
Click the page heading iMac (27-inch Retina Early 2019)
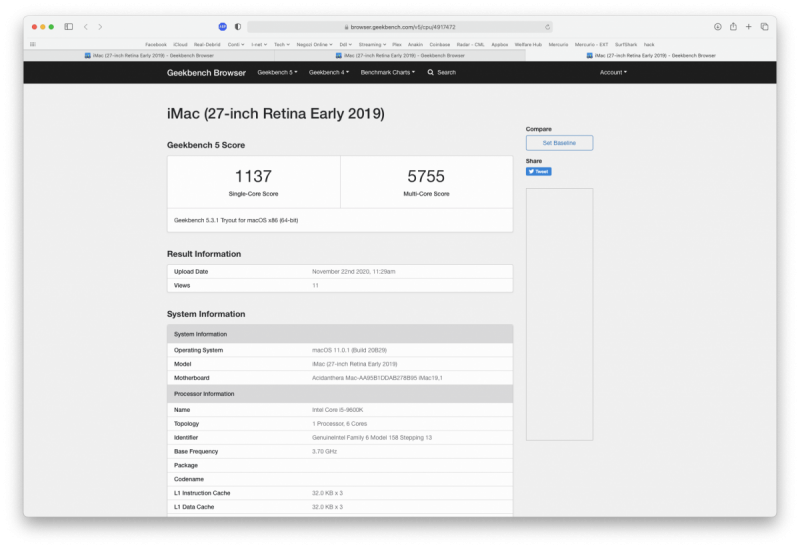point(276,114)
